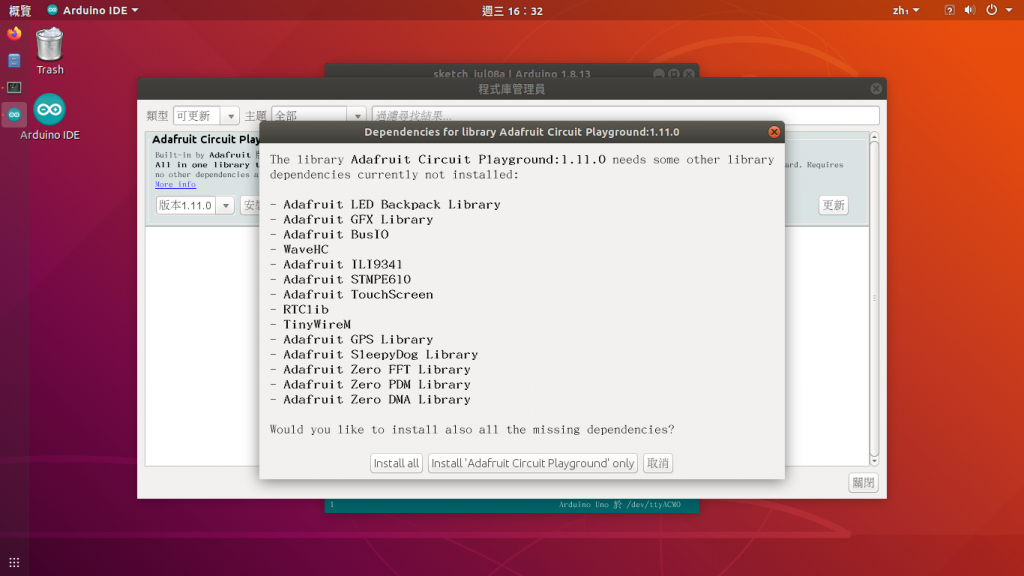Image resolution: width=1024 pixels, height=576 pixels.
Task: Click 'Adafruit Zero DMA Library' text
Action: 377,400
